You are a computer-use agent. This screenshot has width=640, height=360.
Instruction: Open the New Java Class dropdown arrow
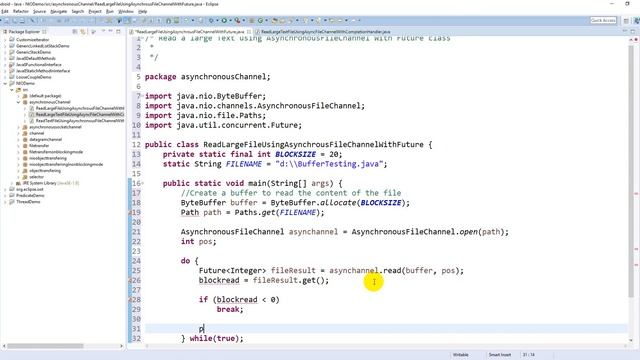(x=266, y=20)
